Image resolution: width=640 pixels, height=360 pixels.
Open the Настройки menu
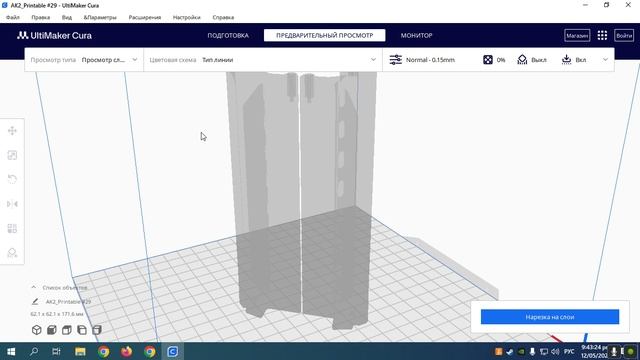click(x=187, y=18)
